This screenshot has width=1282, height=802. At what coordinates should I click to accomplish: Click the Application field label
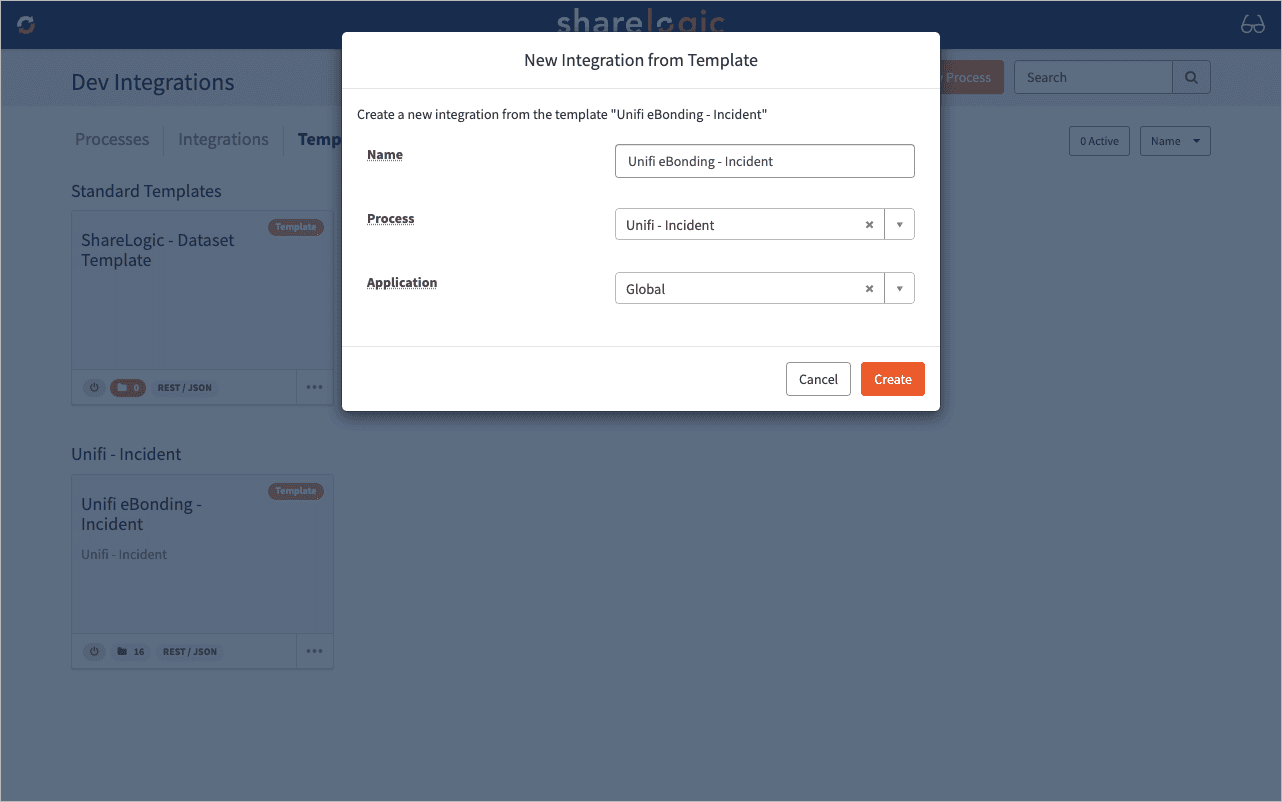[x=402, y=283]
